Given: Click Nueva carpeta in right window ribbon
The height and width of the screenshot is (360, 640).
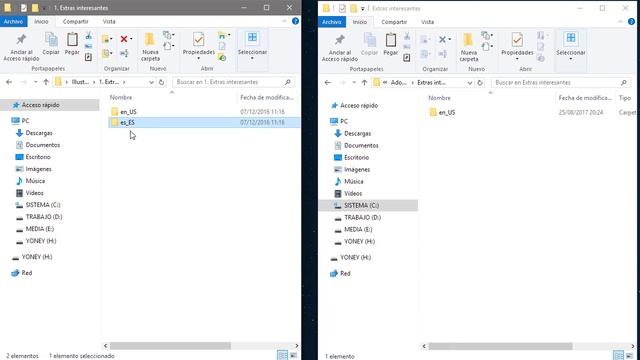Looking at the screenshot, I should (x=469, y=47).
